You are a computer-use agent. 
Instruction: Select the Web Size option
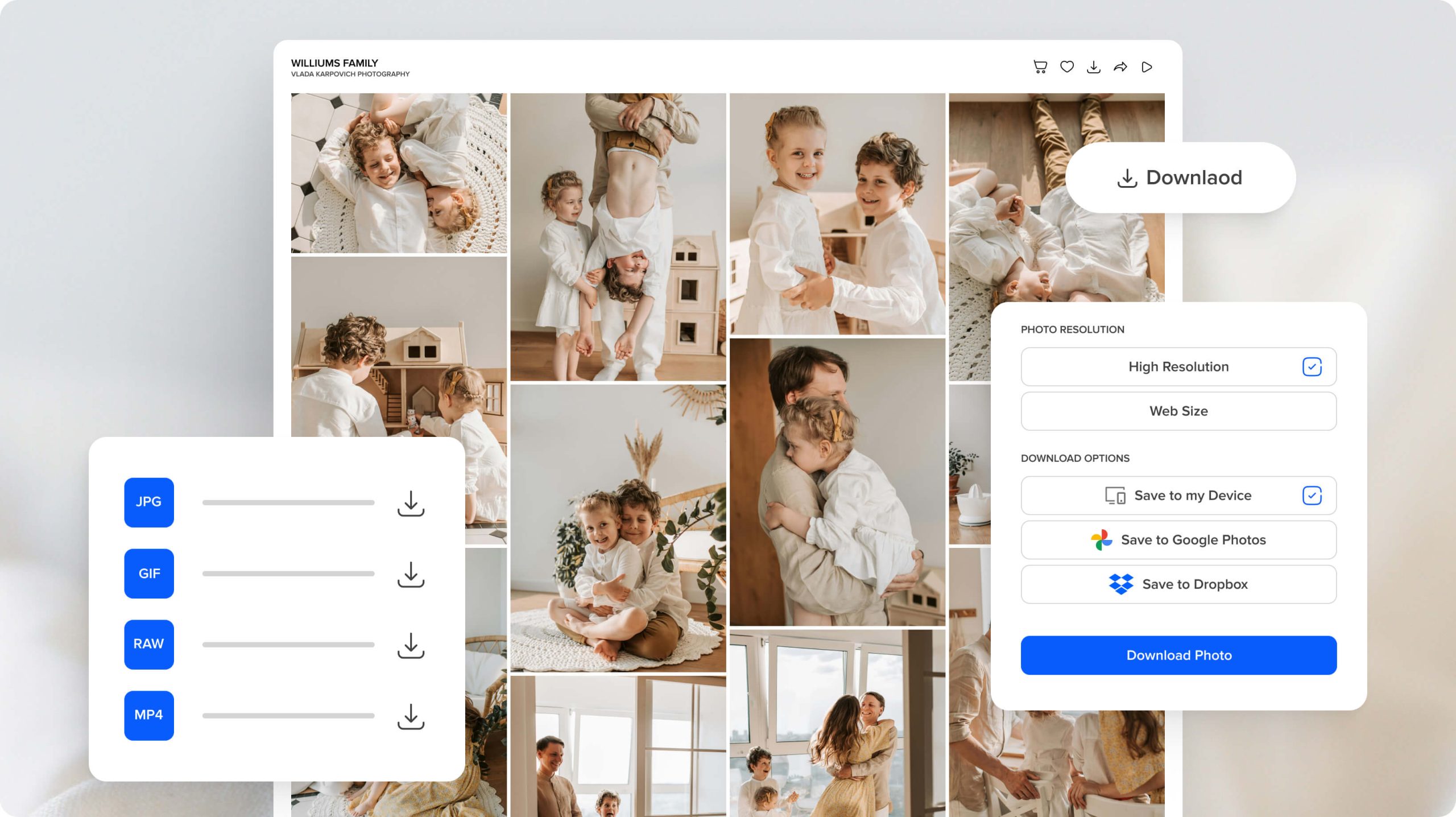(1178, 411)
